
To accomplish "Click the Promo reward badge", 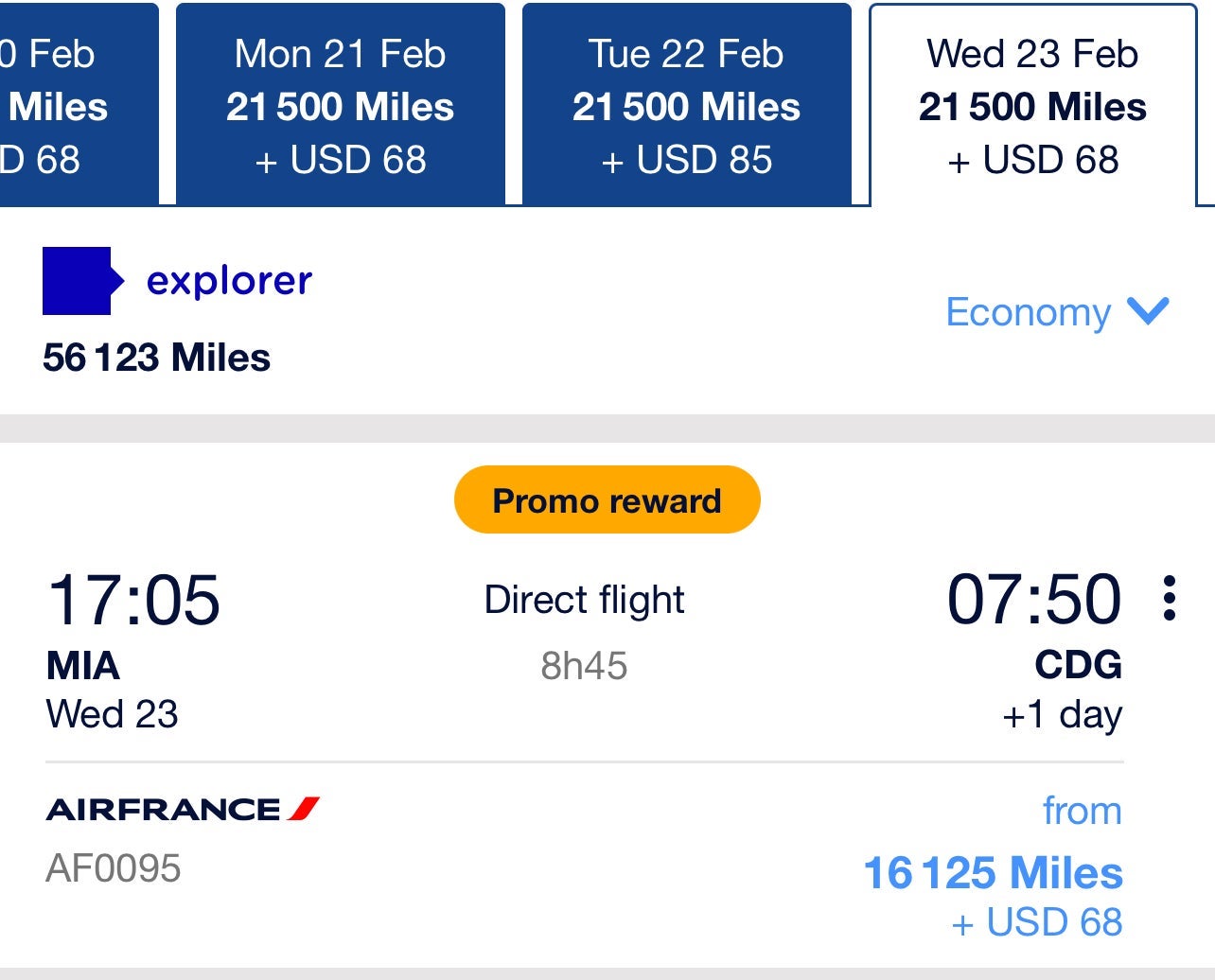I will click(x=606, y=499).
